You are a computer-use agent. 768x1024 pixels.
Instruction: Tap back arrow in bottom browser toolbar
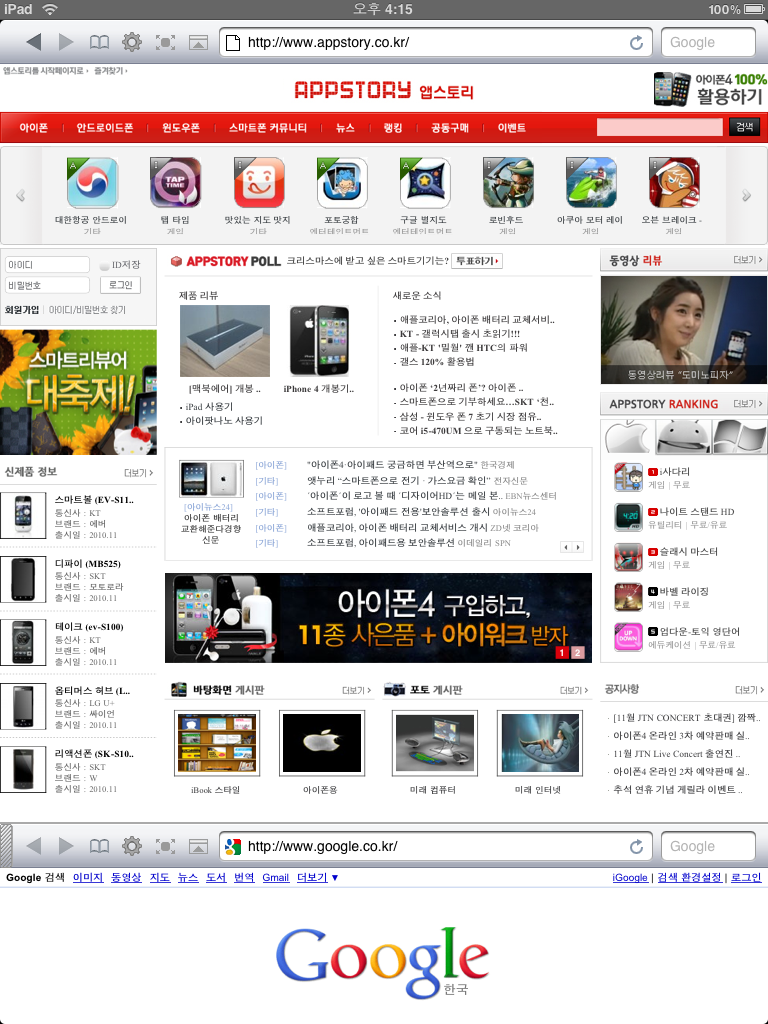[x=34, y=846]
